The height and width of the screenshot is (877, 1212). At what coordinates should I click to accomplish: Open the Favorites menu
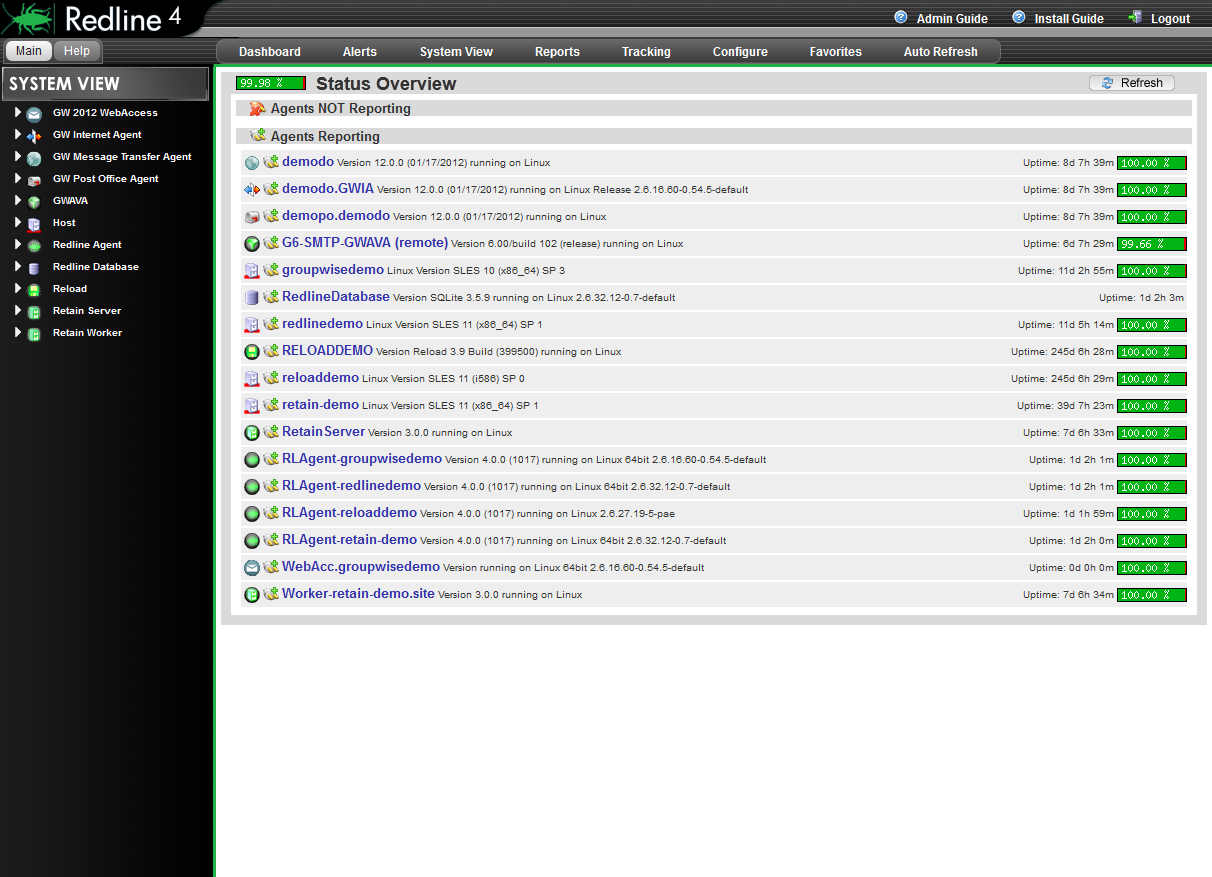[836, 52]
